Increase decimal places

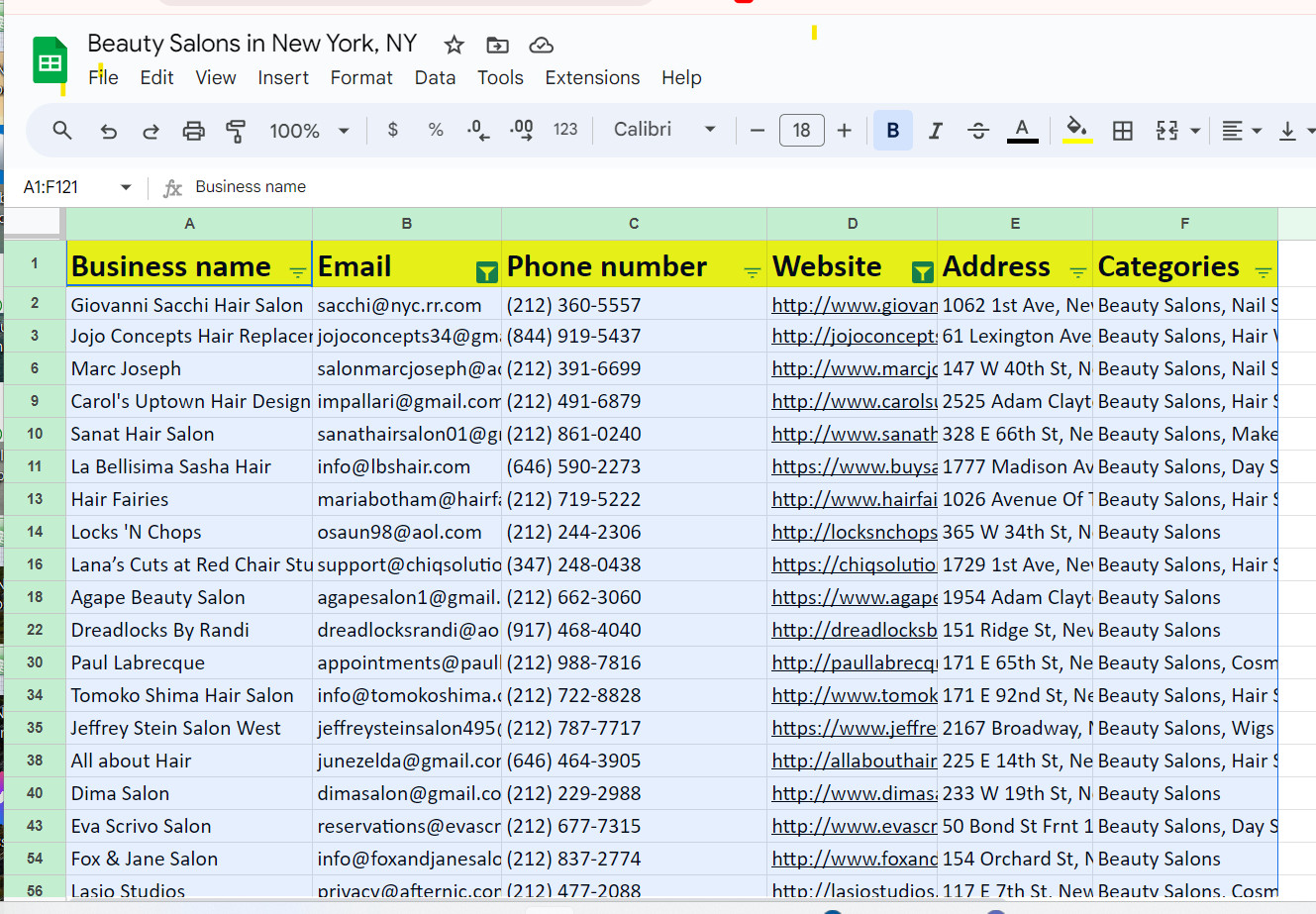coord(522,130)
